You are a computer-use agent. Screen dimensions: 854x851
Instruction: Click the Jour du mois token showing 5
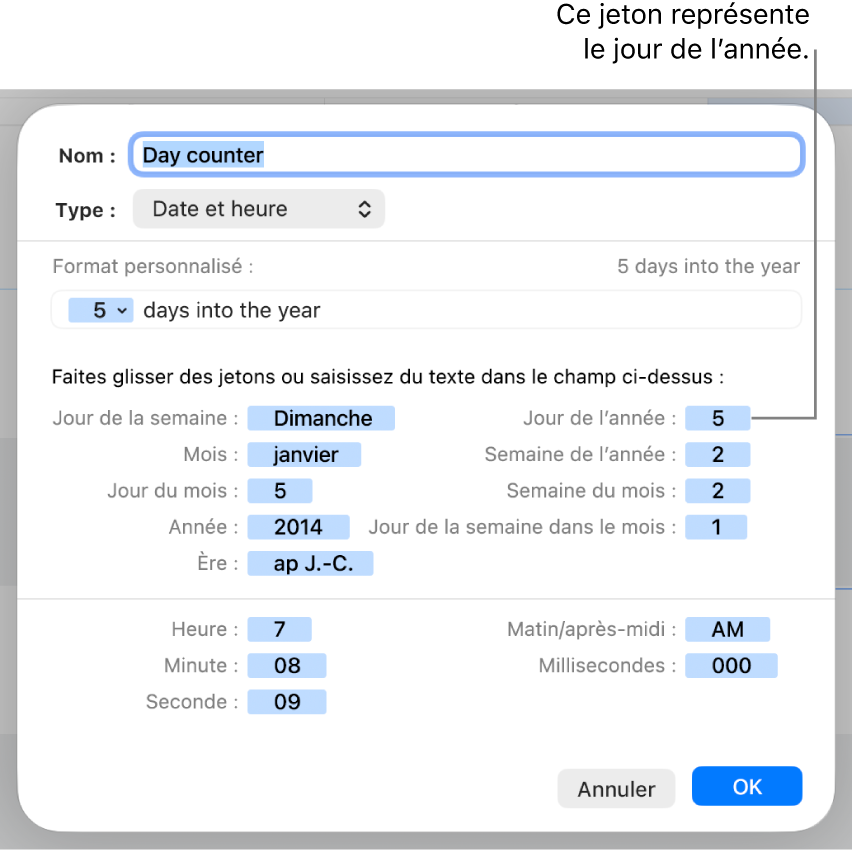click(x=280, y=490)
